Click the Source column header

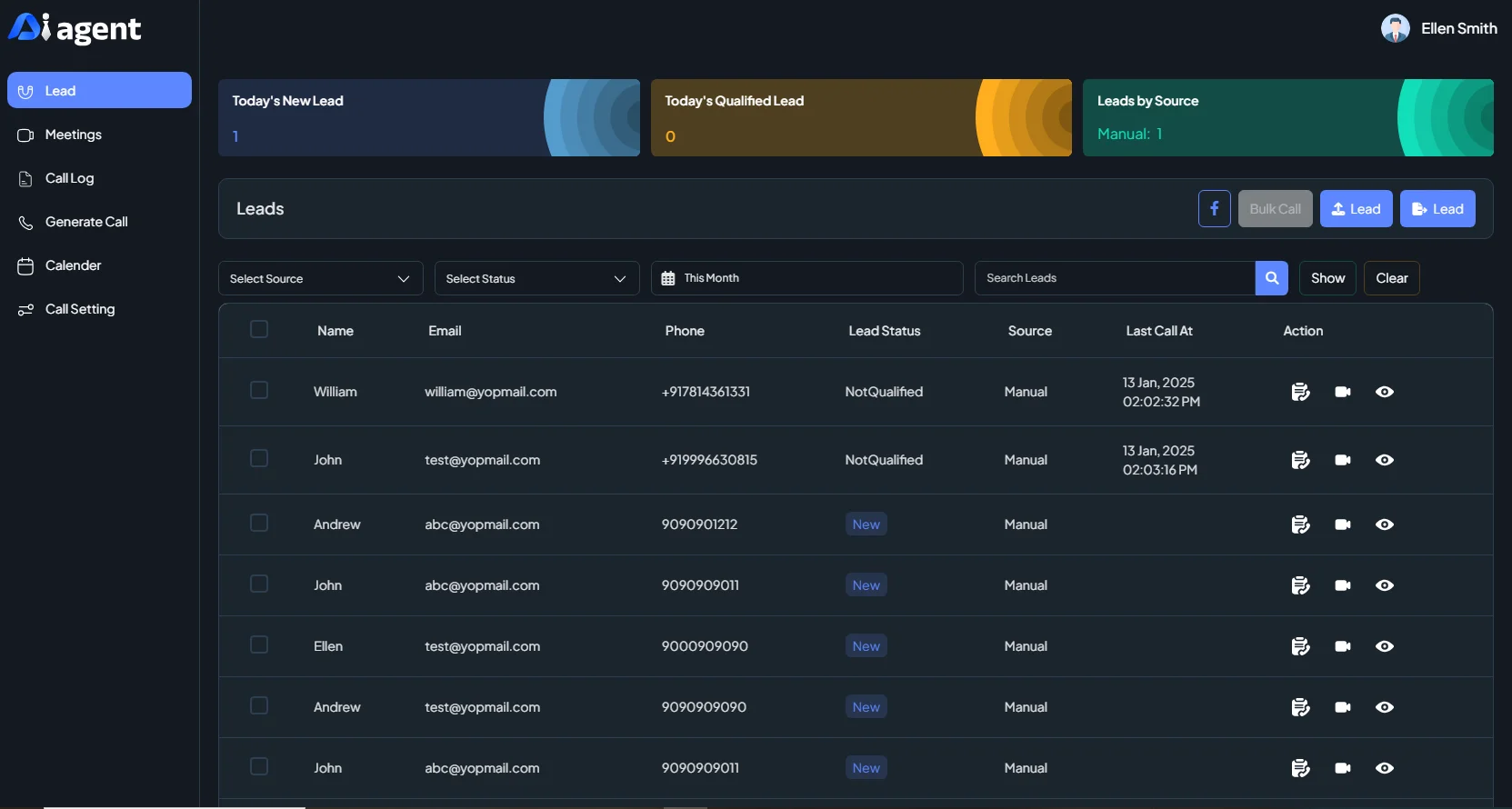click(x=1029, y=331)
